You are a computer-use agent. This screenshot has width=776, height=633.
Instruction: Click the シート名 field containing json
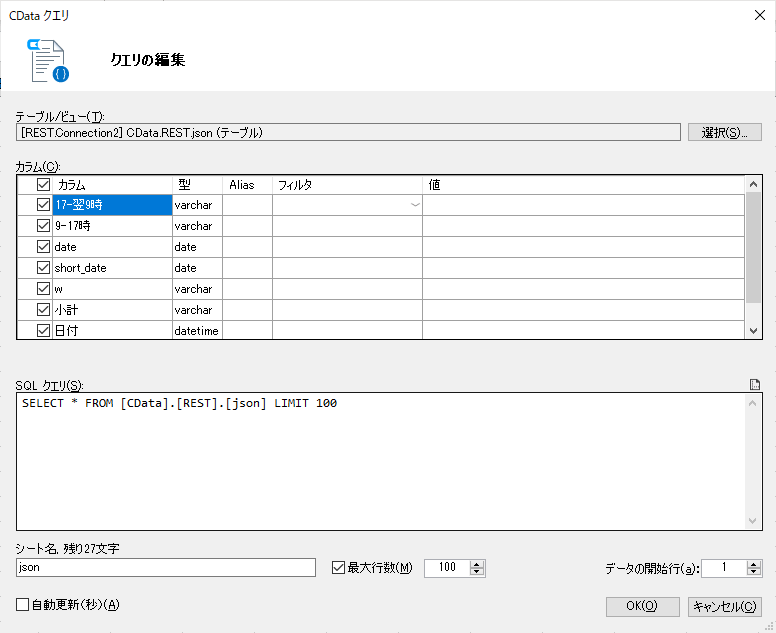(x=166, y=568)
